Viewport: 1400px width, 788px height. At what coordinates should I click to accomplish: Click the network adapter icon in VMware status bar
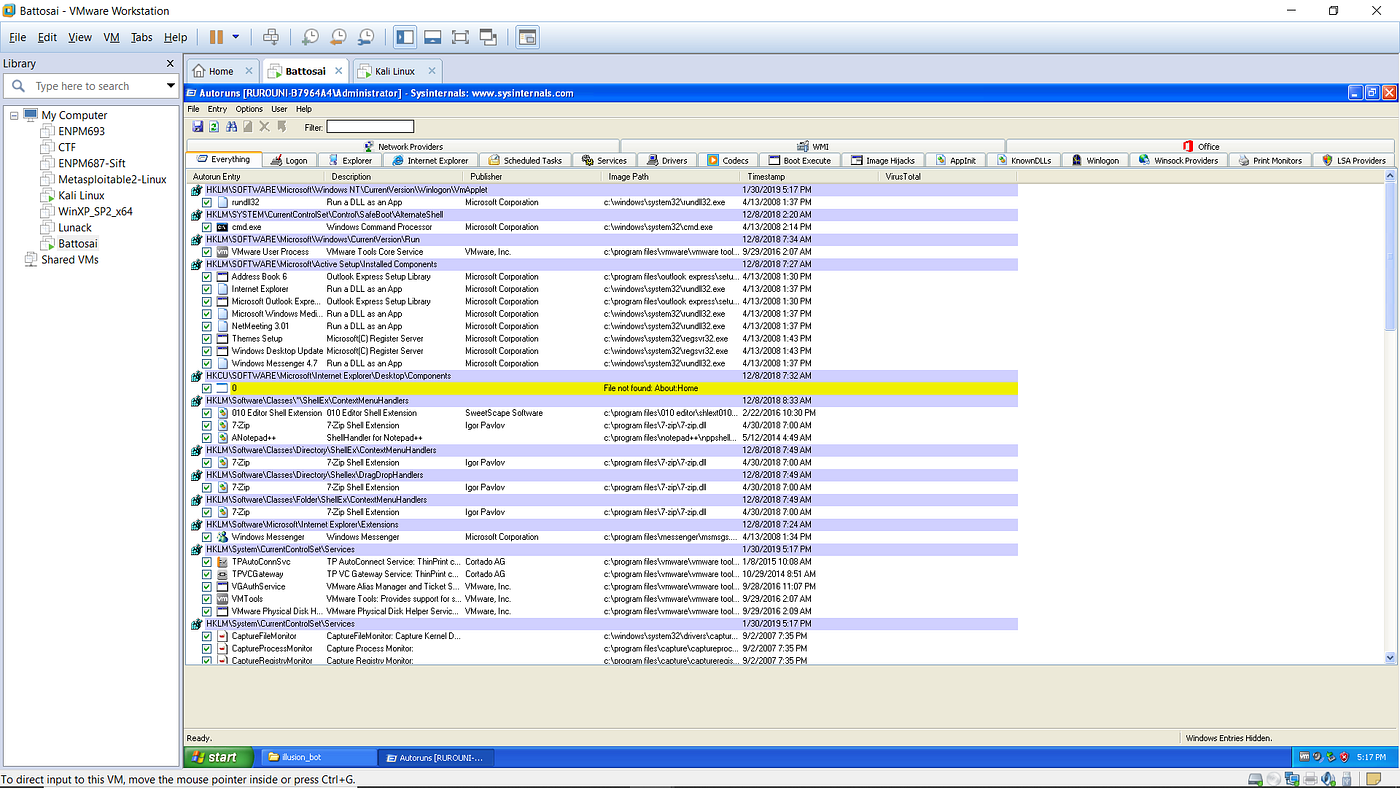click(x=1292, y=779)
